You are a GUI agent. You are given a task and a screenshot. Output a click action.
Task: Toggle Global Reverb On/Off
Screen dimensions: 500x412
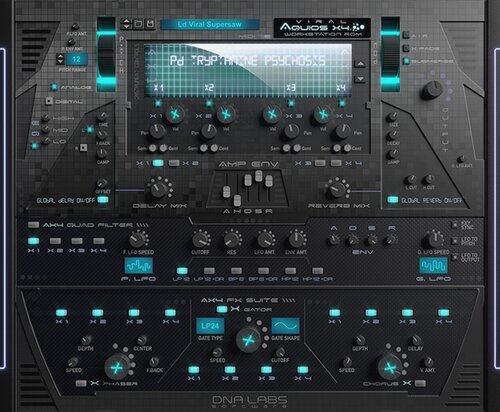[393, 200]
